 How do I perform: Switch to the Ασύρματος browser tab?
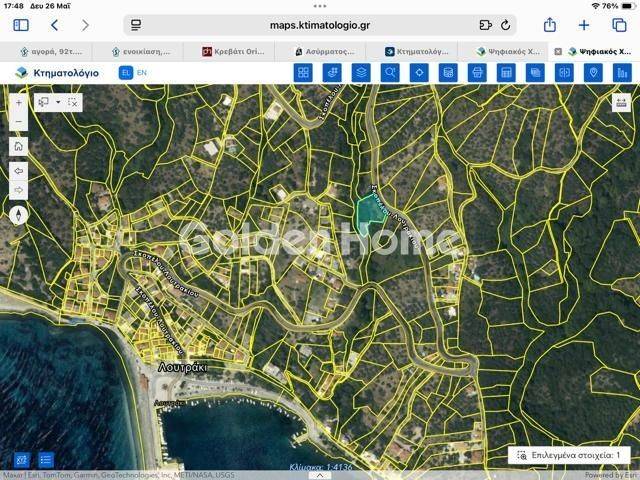pos(326,50)
